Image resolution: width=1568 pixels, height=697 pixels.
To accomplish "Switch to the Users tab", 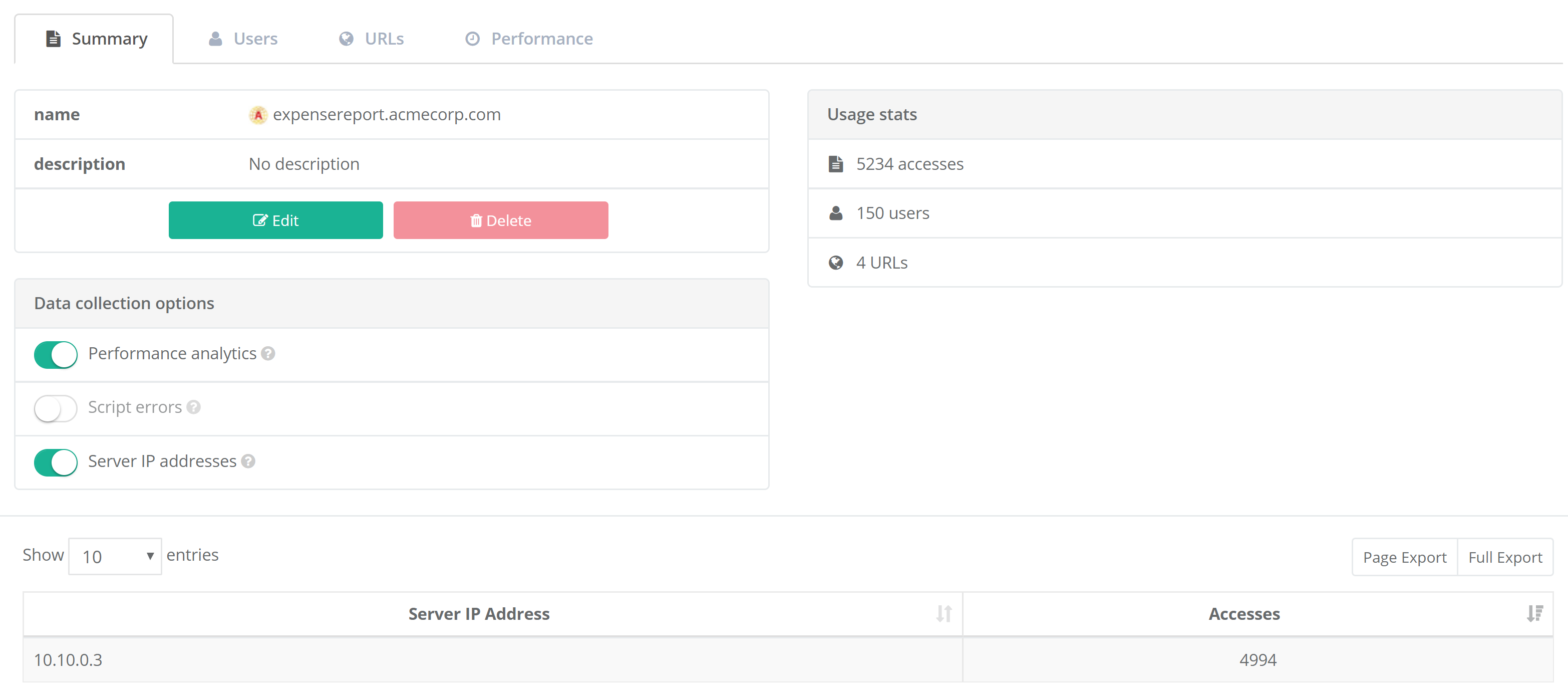I will 243,39.
